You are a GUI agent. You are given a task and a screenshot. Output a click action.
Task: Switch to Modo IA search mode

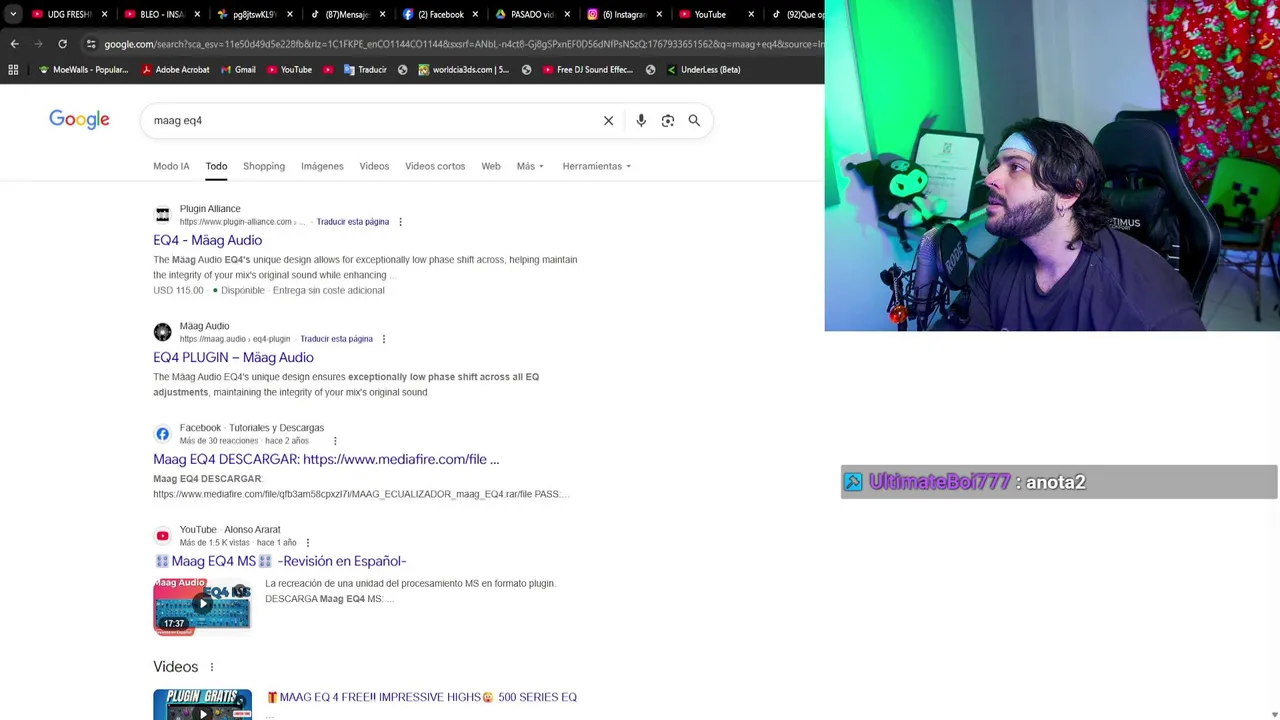pyautogui.click(x=171, y=166)
